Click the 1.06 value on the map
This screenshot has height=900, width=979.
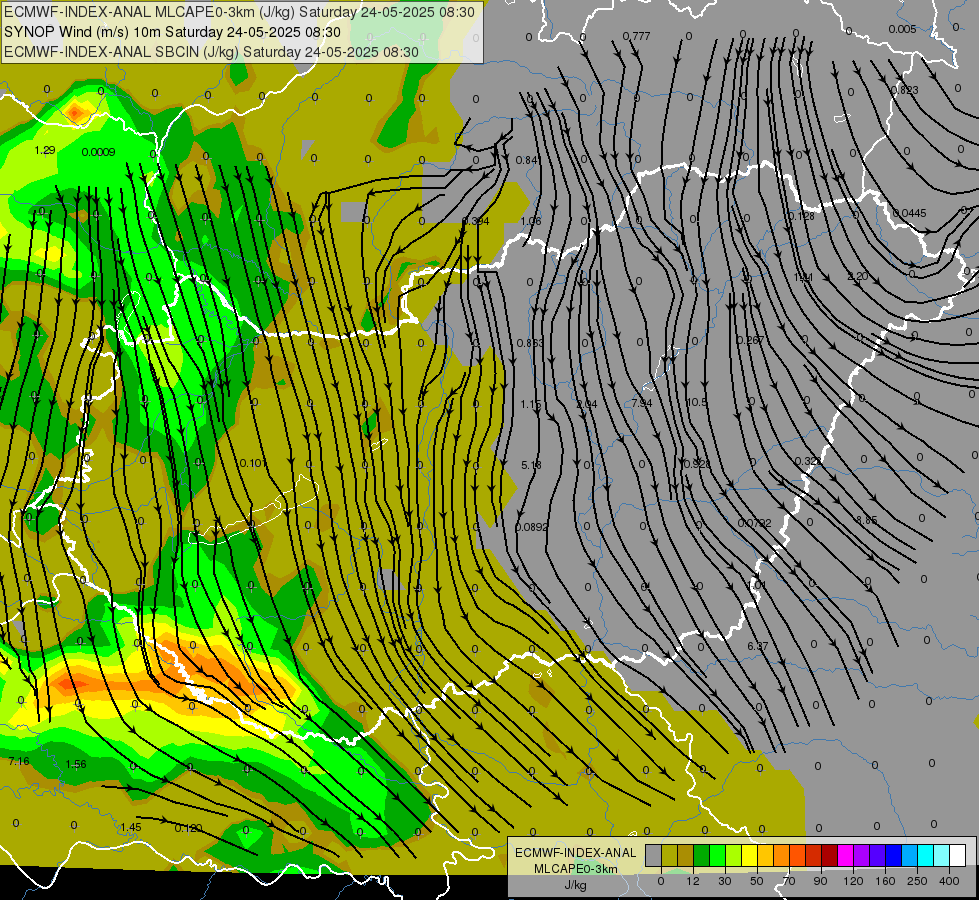click(x=531, y=221)
